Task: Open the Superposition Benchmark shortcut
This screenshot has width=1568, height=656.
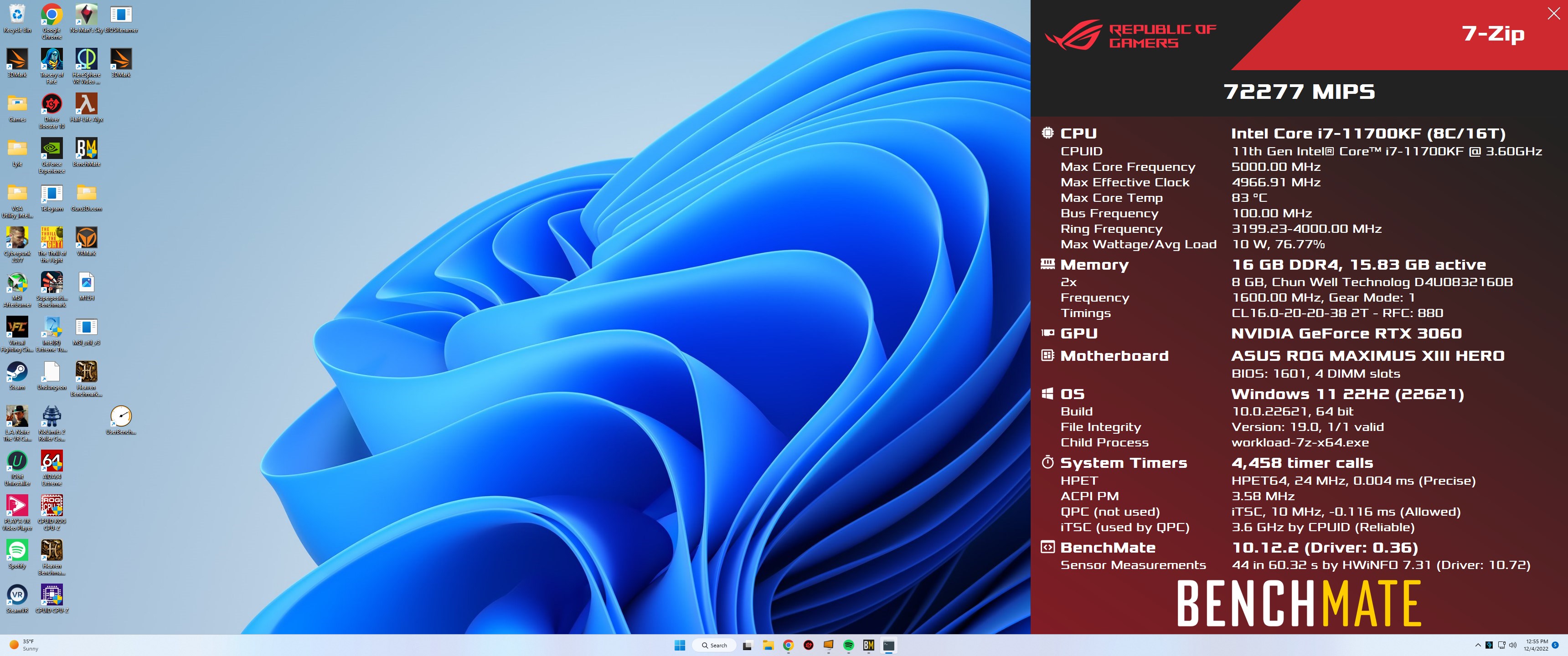Action: click(52, 289)
